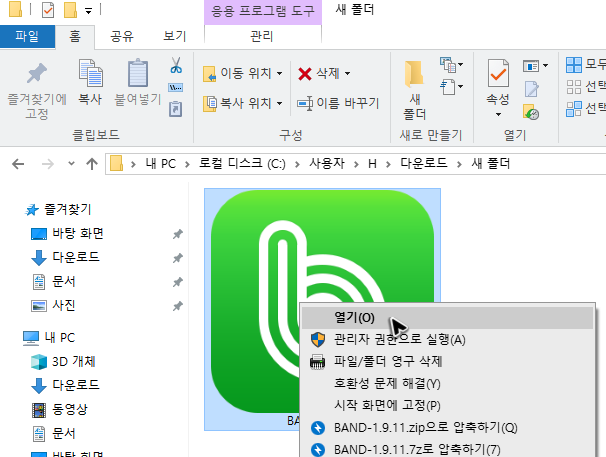Open the 파일 (File) tab

(27, 37)
